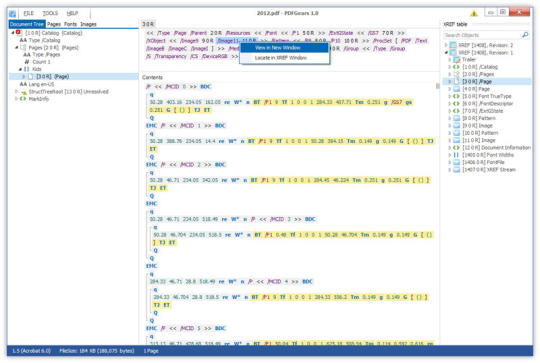
Task: Follow the 7 0 R reference after /GS7
Action: coord(387,33)
